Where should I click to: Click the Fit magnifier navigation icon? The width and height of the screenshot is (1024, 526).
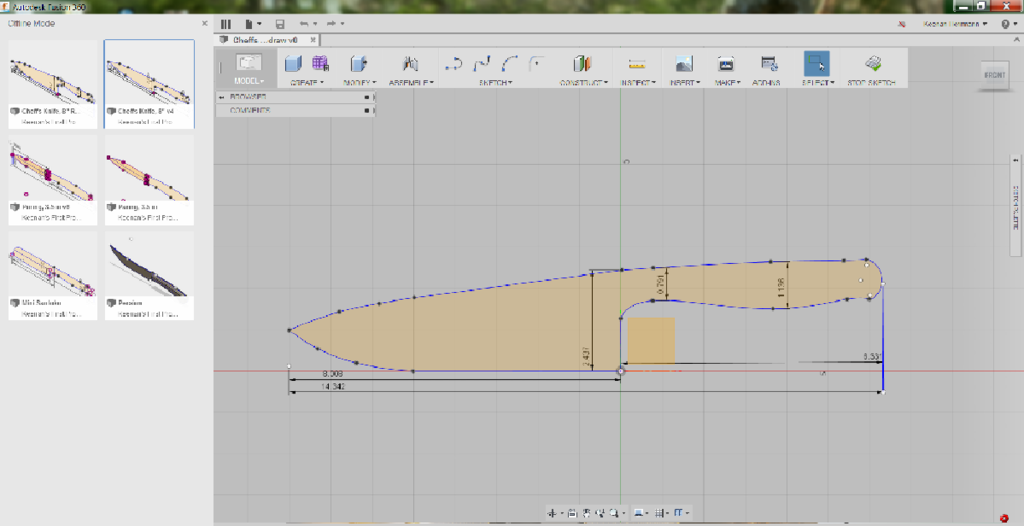coord(616,513)
